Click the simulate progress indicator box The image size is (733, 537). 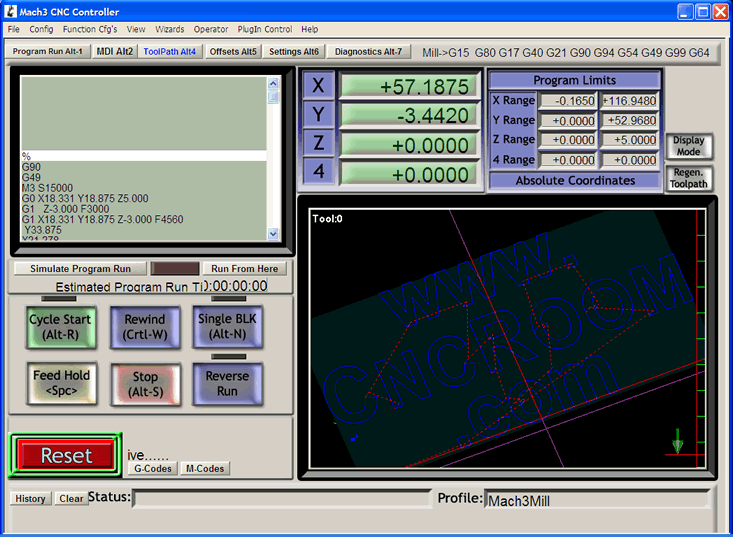pyautogui.click(x=175, y=269)
